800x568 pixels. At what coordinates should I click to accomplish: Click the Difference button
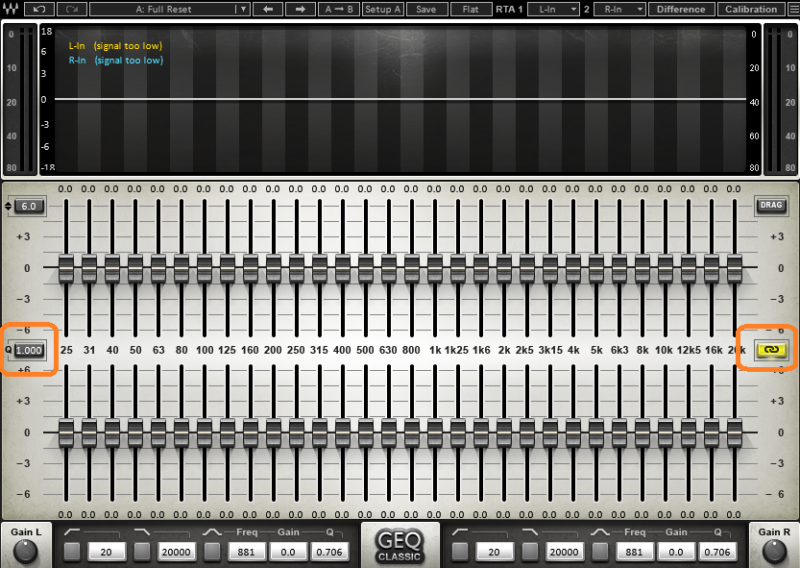(681, 9)
